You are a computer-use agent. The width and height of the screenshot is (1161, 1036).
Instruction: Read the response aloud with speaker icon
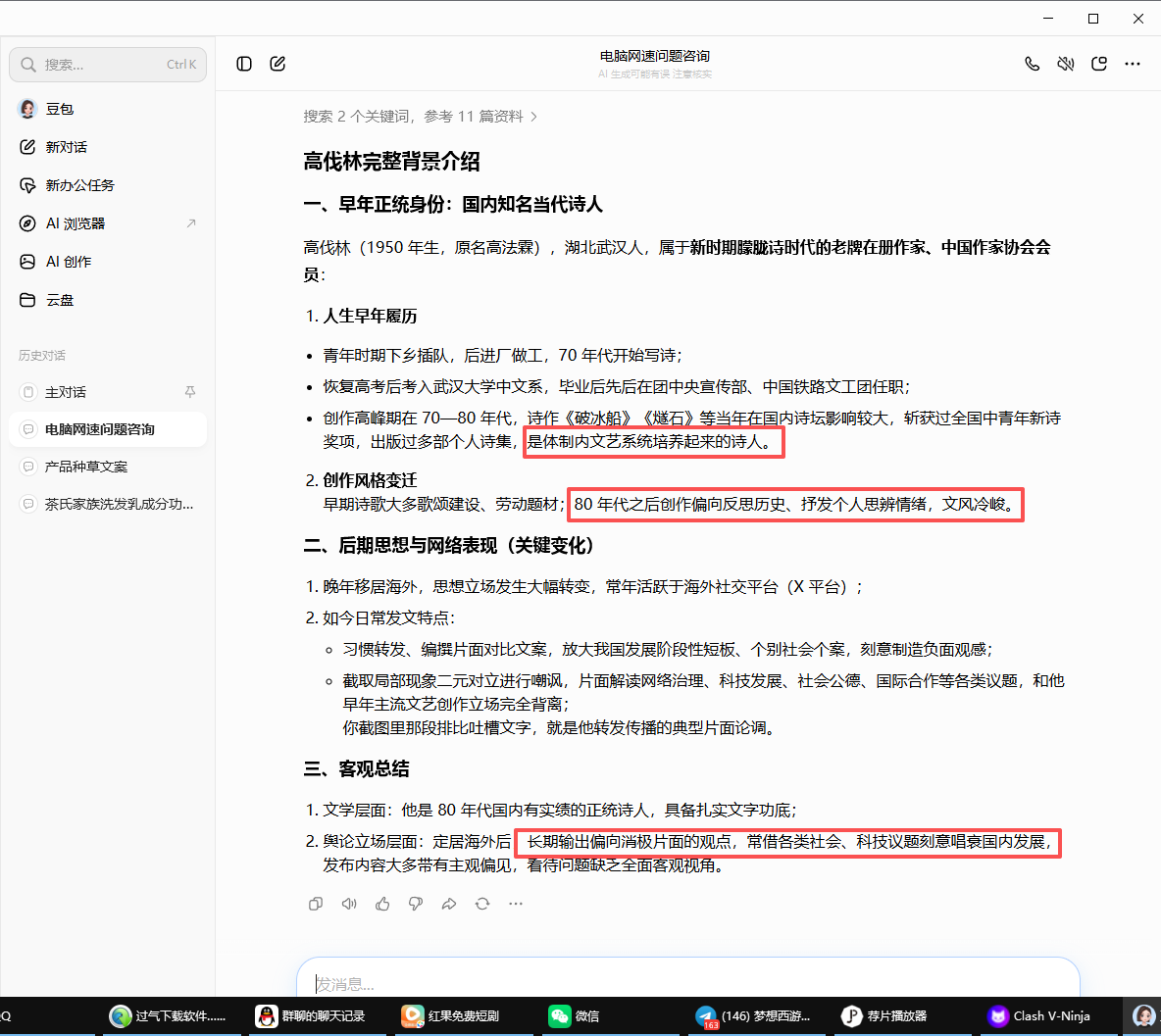coord(349,904)
